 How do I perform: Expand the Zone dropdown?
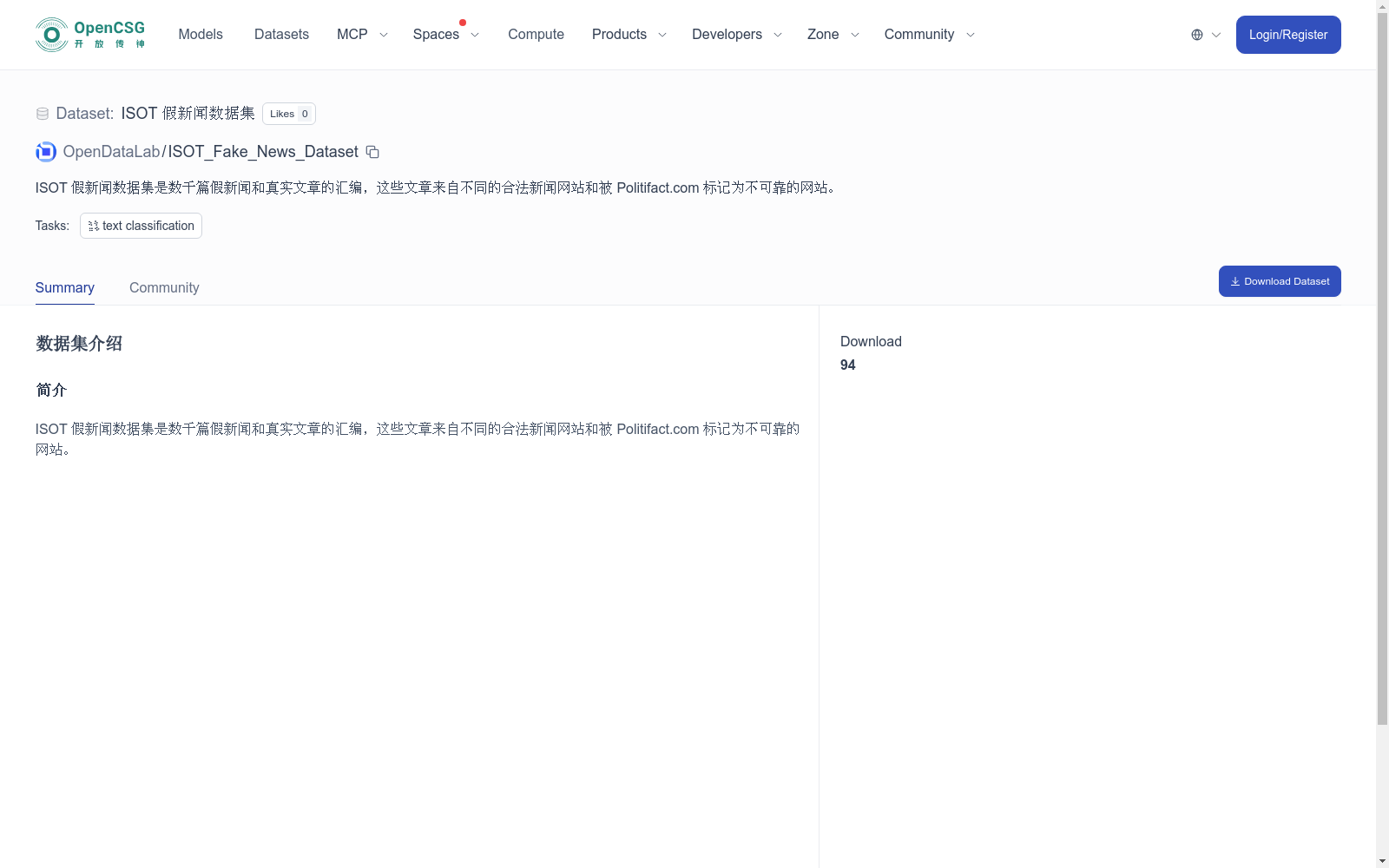coord(832,34)
